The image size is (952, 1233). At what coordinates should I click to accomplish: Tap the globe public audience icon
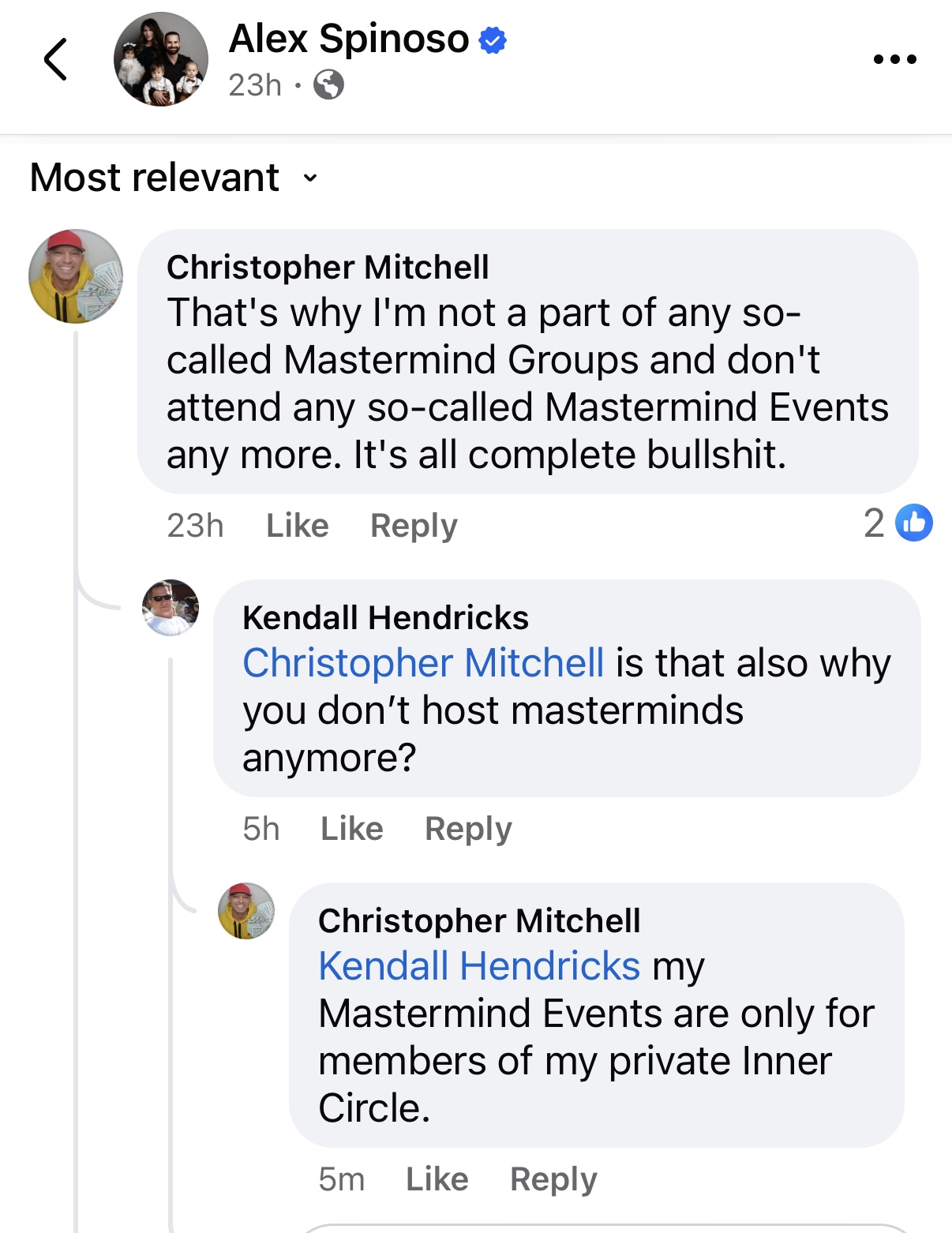(x=328, y=84)
